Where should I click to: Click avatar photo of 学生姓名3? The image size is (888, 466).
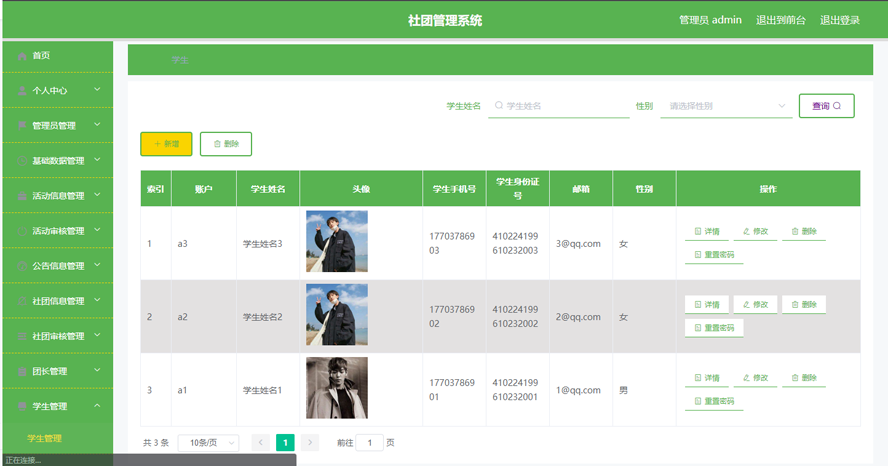pyautogui.click(x=337, y=241)
